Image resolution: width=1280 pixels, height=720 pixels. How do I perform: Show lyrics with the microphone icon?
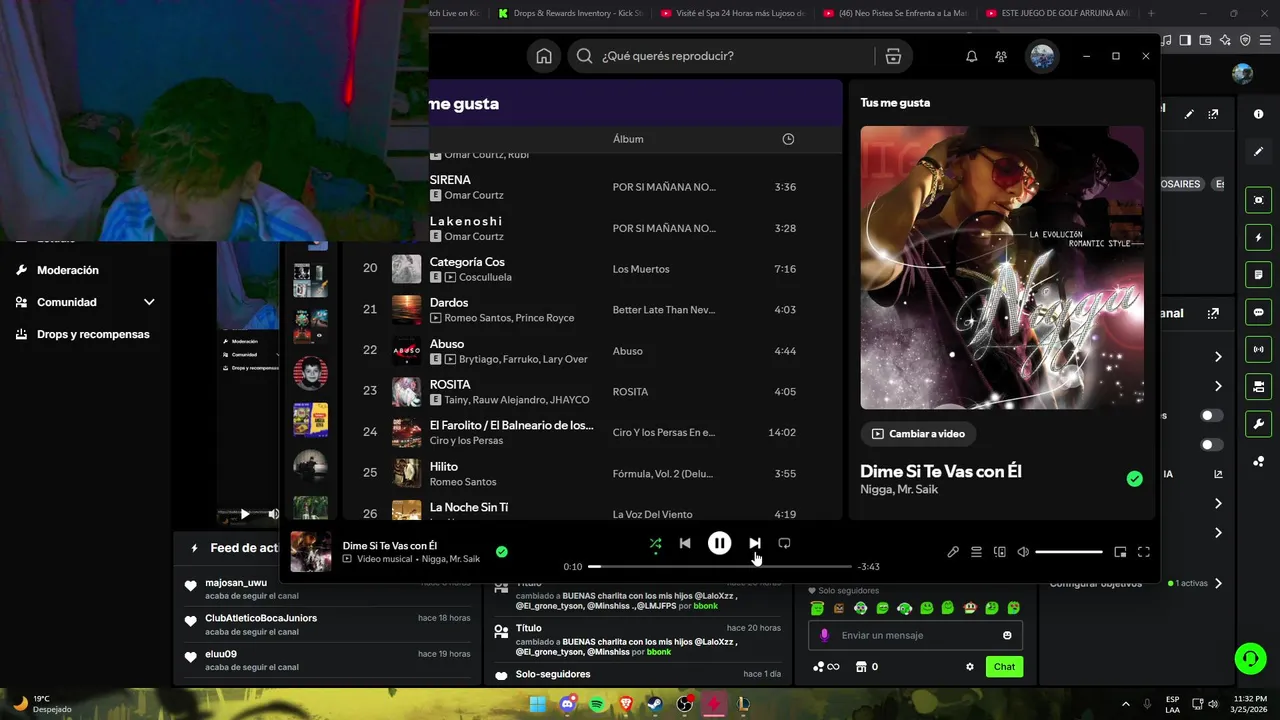953,552
